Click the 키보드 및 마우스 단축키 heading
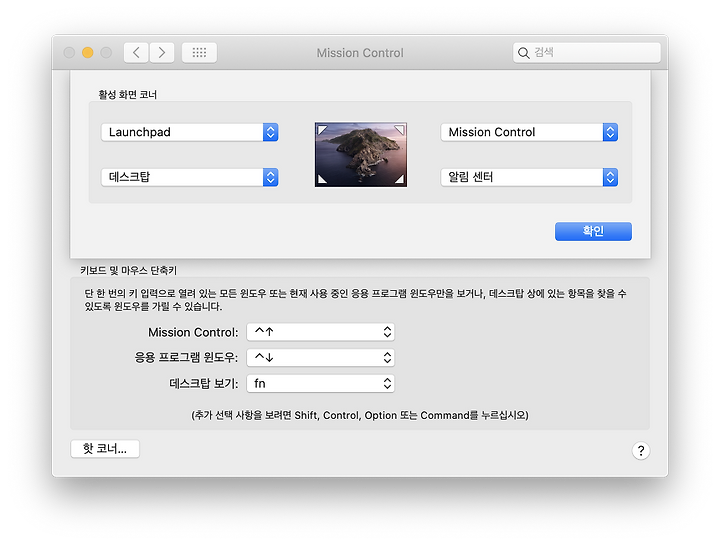 [x=129, y=270]
